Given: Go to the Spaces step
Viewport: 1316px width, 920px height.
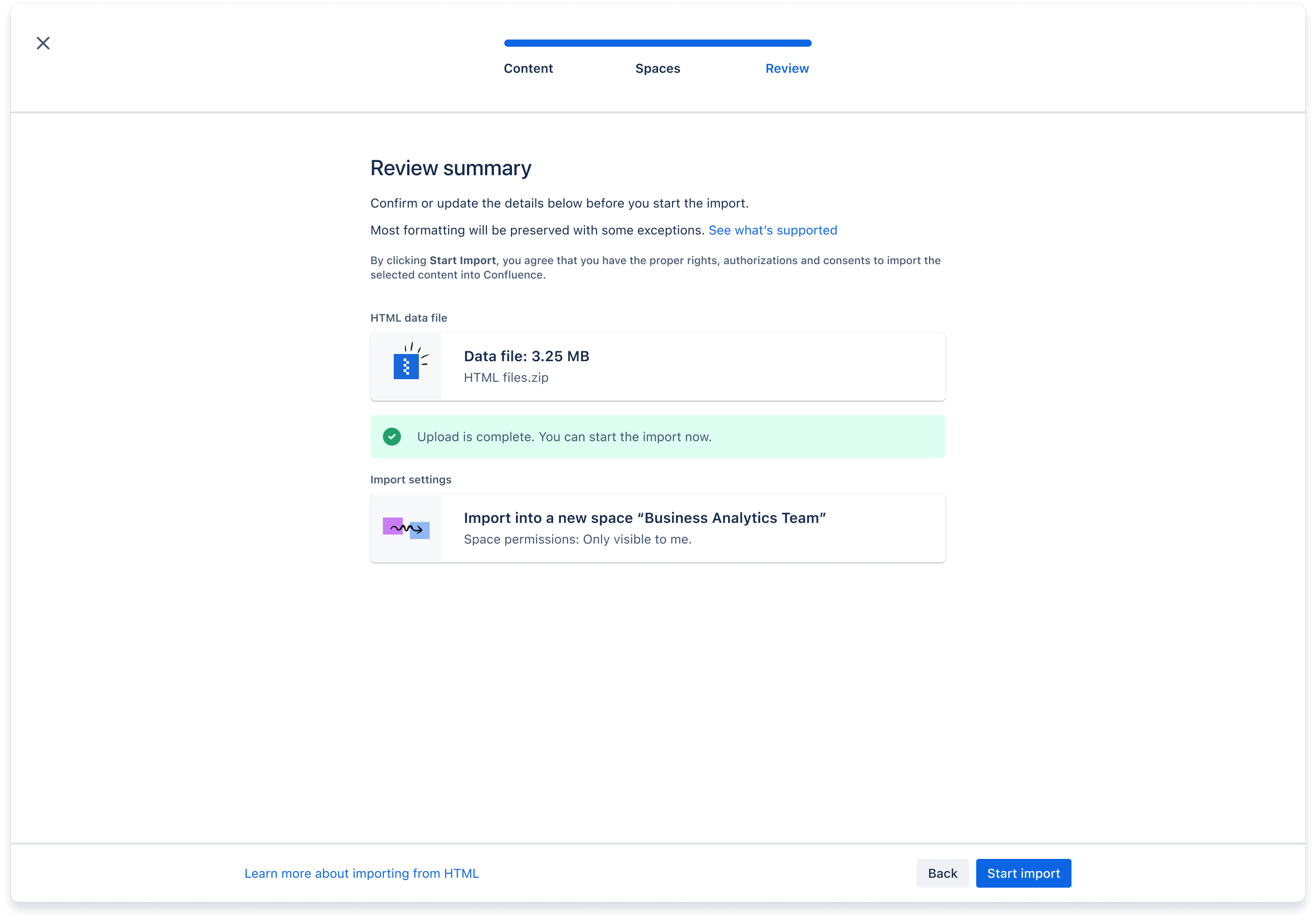Looking at the screenshot, I should click(658, 68).
